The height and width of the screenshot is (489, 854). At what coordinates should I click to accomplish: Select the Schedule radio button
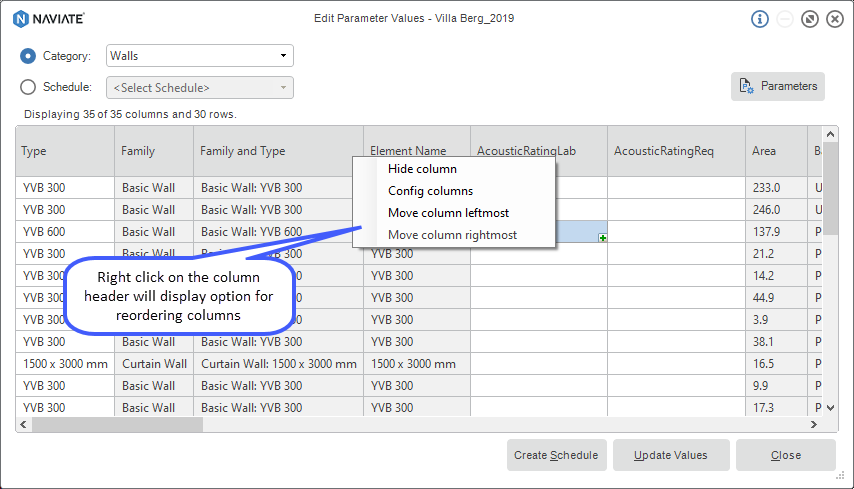28,87
